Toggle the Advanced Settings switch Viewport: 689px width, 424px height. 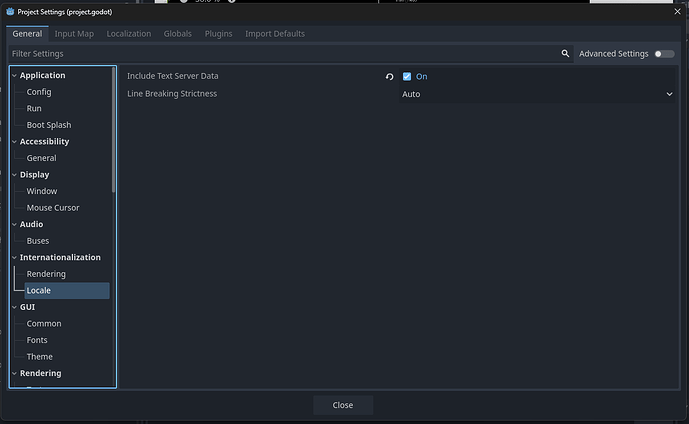[663, 54]
